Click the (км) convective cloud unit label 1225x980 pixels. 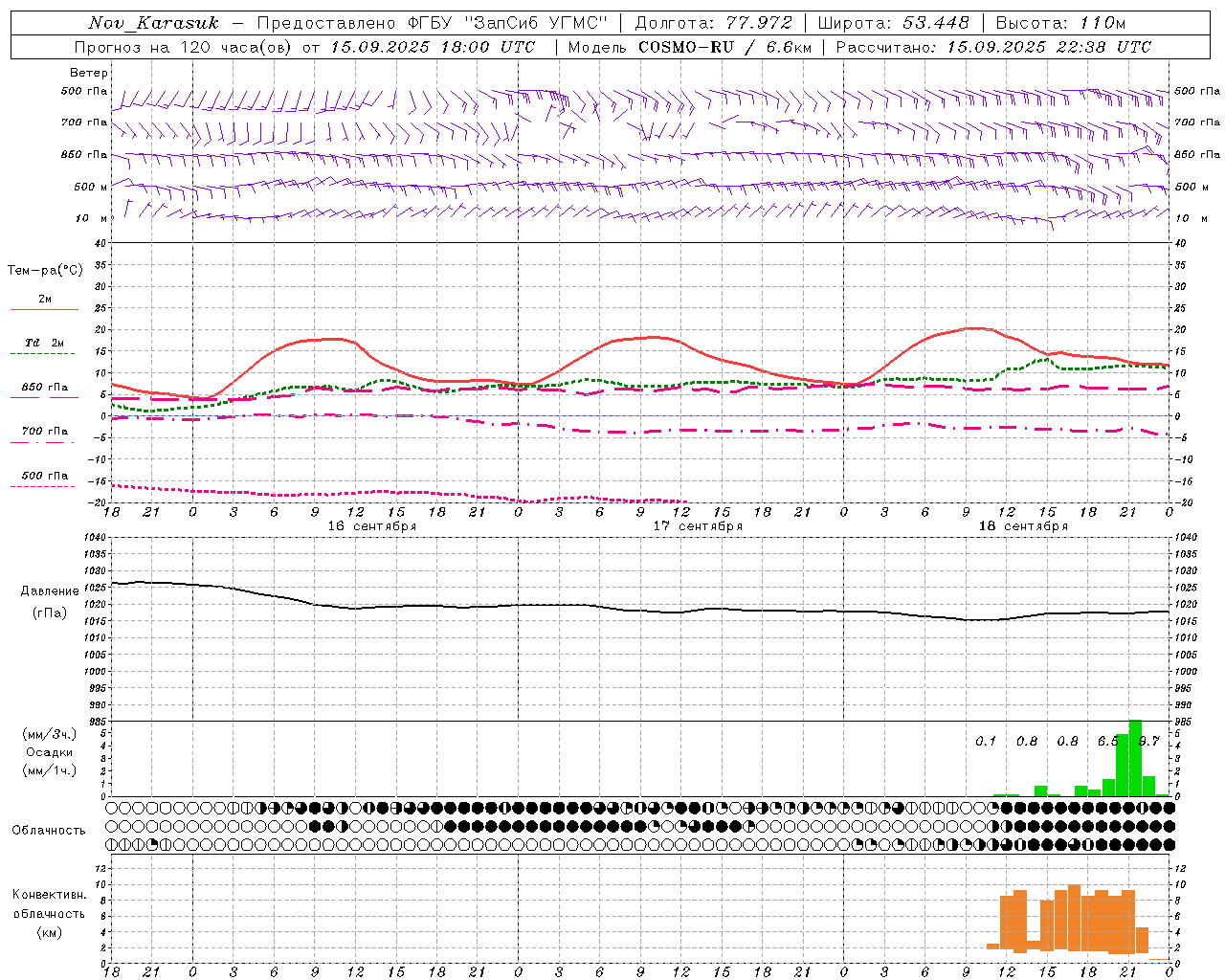point(50,932)
